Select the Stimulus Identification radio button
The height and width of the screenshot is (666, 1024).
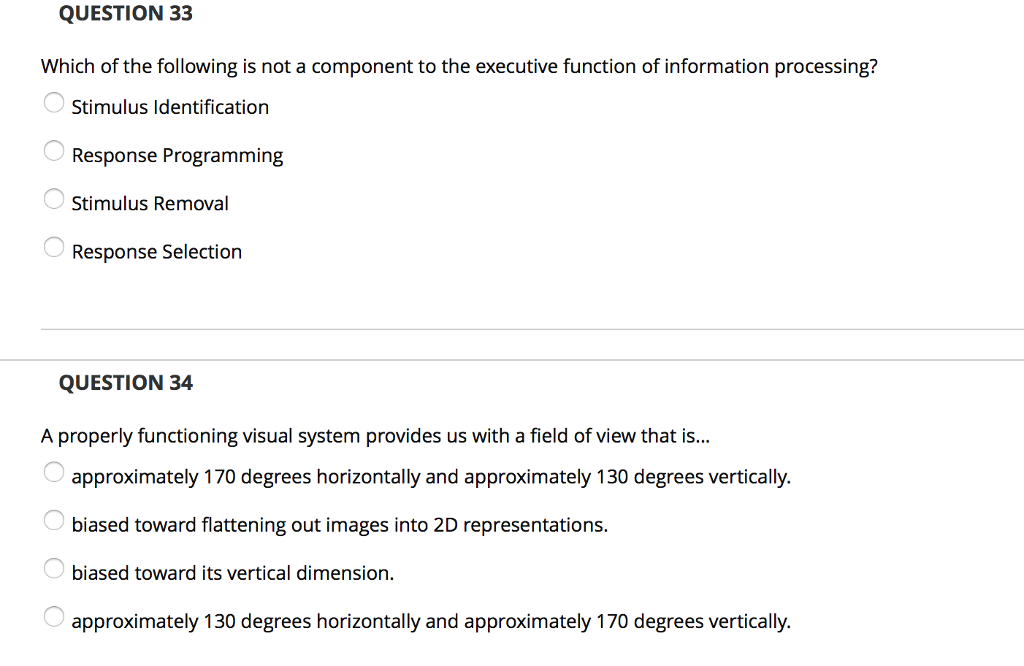(54, 103)
